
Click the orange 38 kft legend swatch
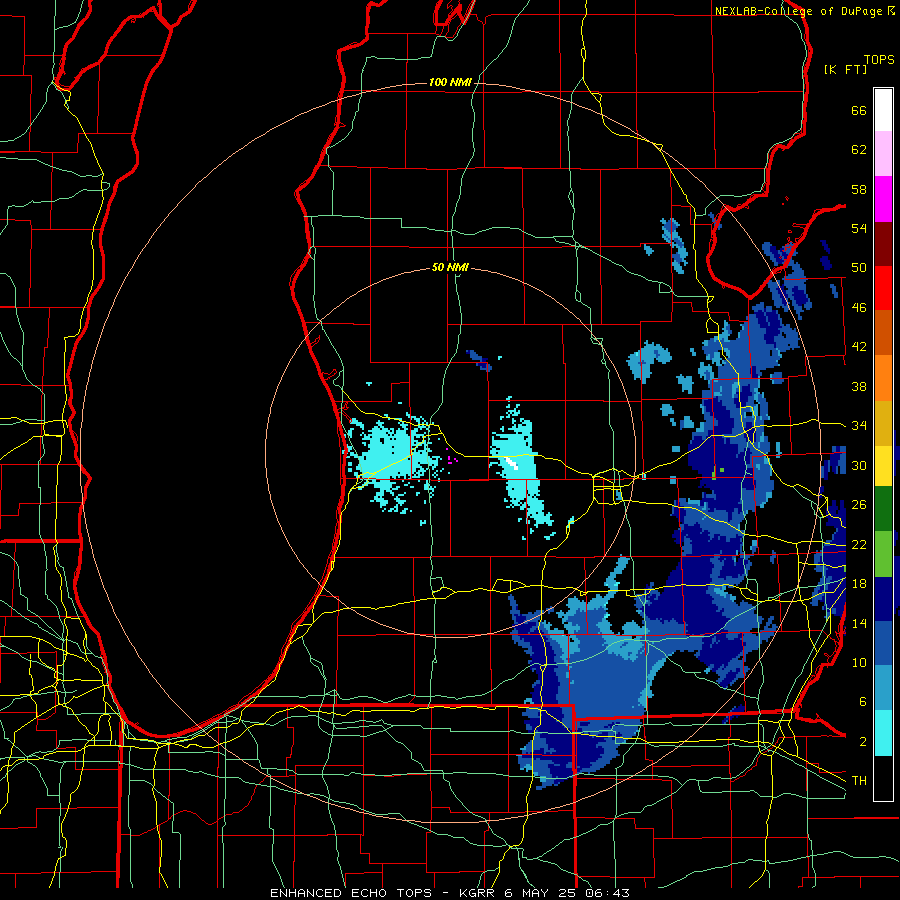(883, 378)
